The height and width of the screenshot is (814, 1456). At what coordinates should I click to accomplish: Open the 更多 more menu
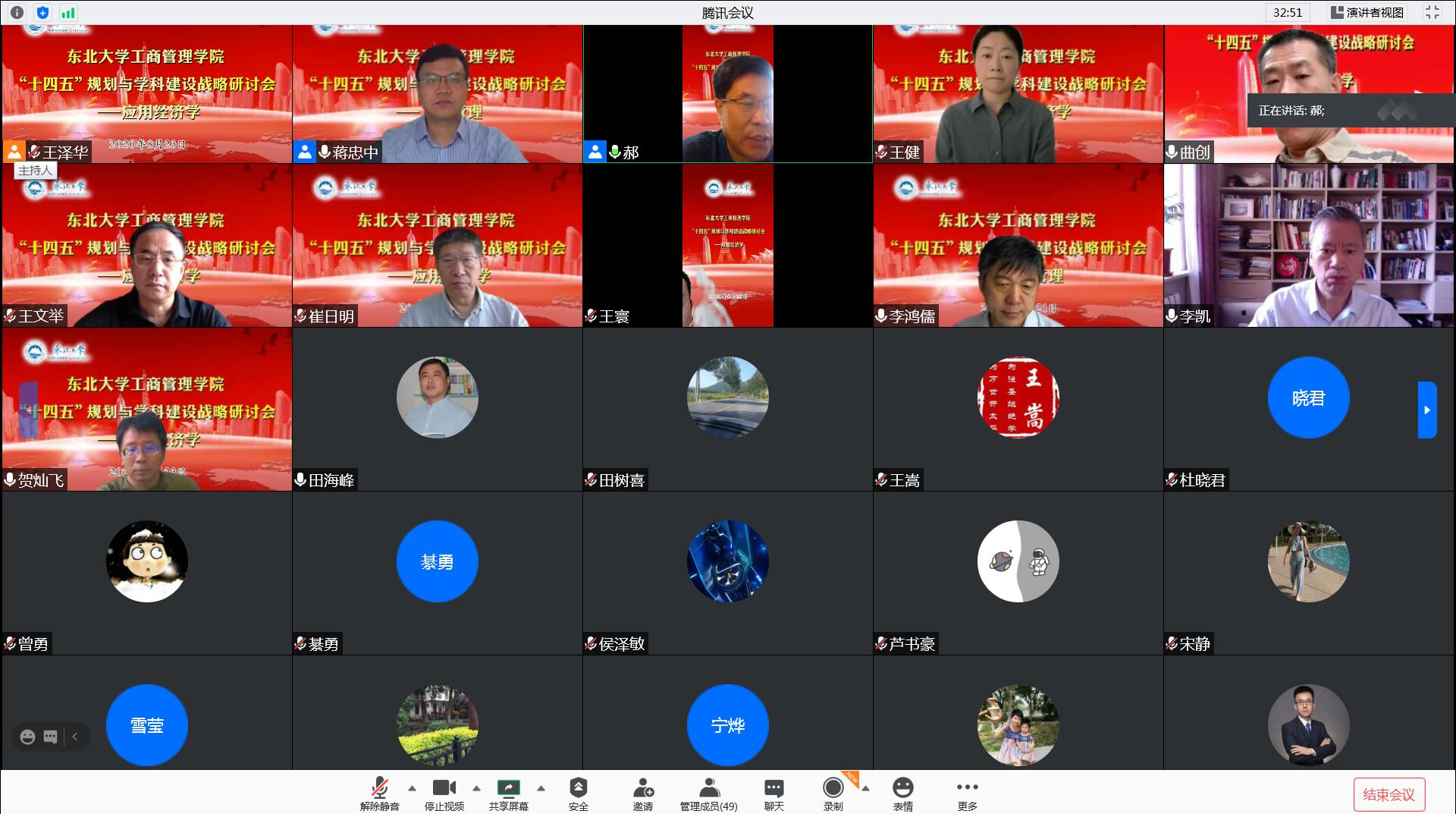pyautogui.click(x=967, y=793)
